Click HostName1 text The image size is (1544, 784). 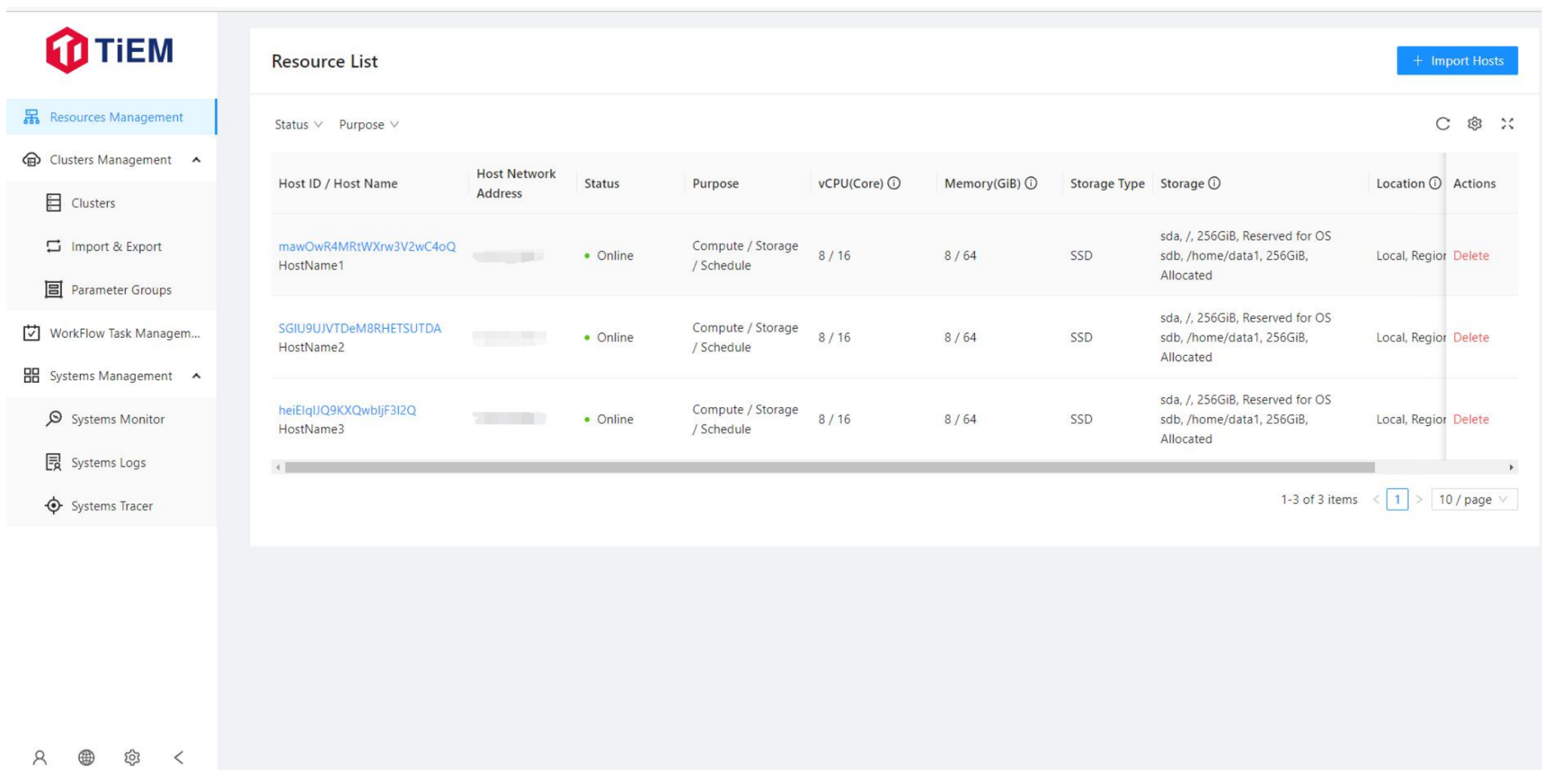tap(311, 265)
